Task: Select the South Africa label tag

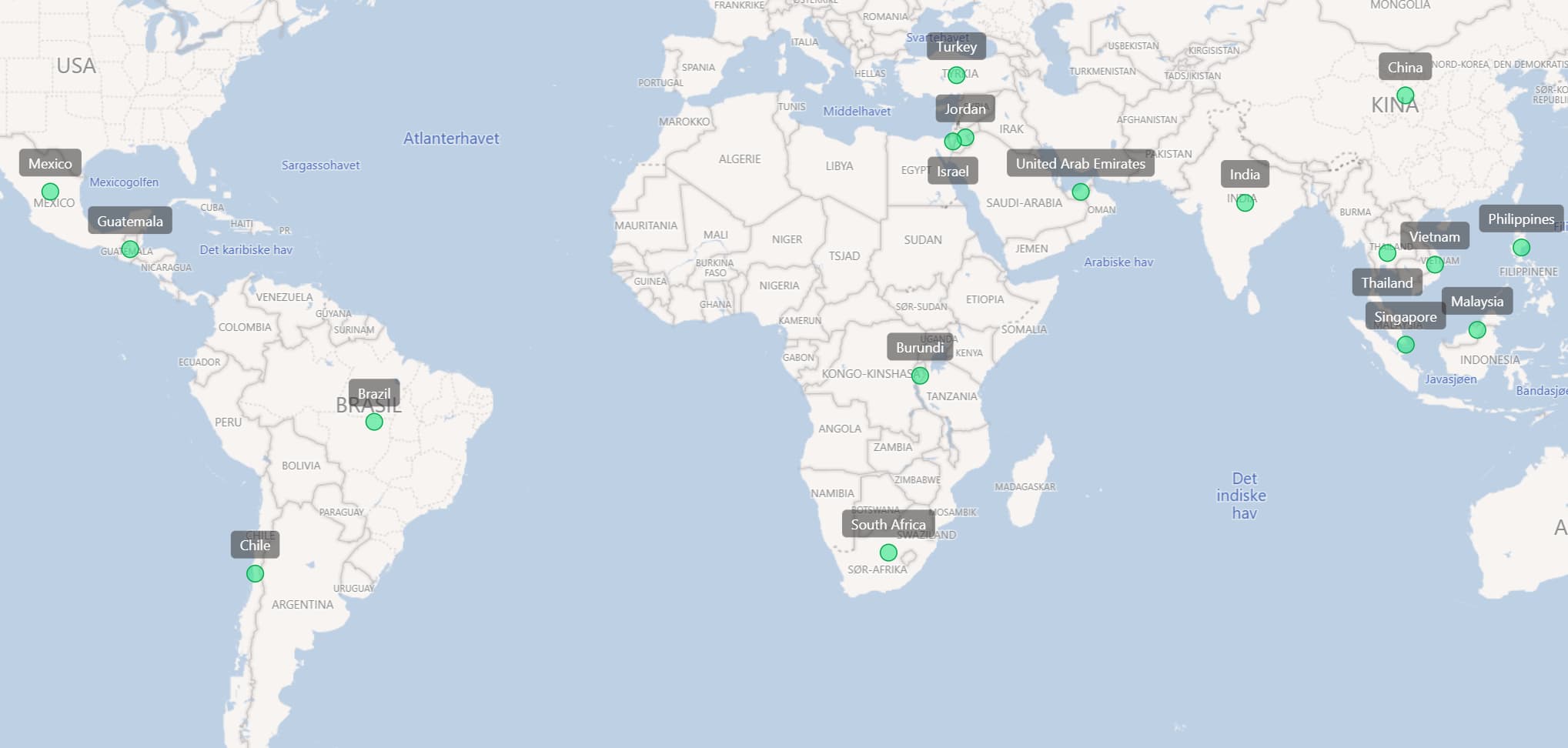Action: (x=888, y=525)
